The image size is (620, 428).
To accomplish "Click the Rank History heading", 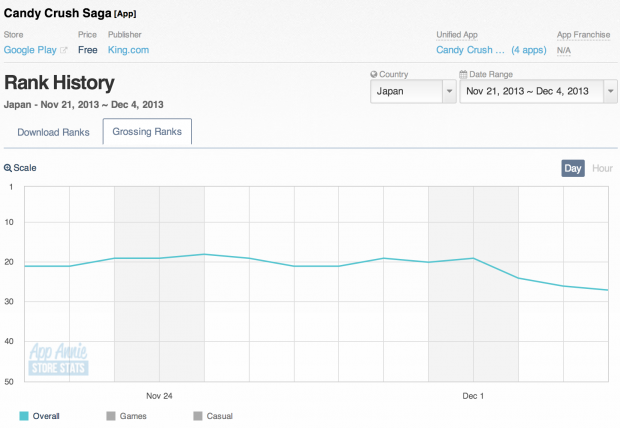I will 59,83.
